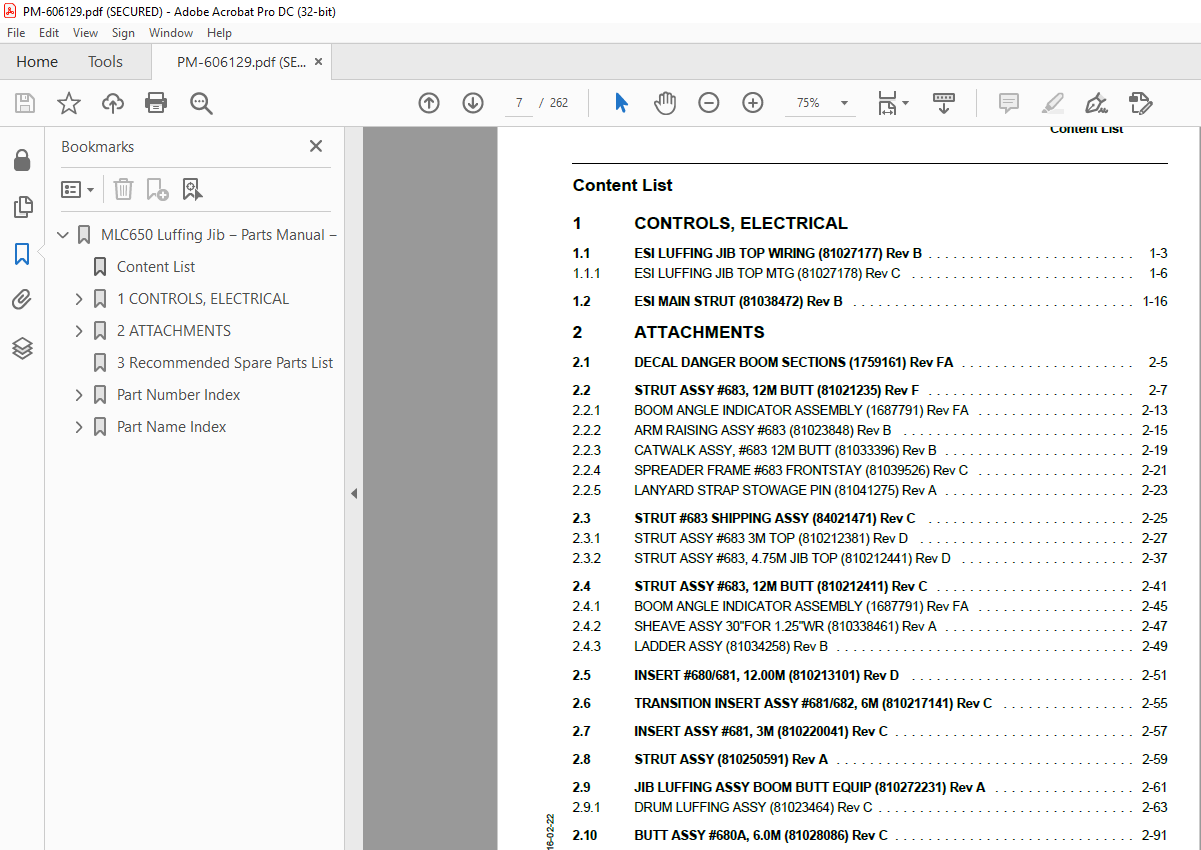Open the Window menu
The height and width of the screenshot is (850, 1201).
171,33
